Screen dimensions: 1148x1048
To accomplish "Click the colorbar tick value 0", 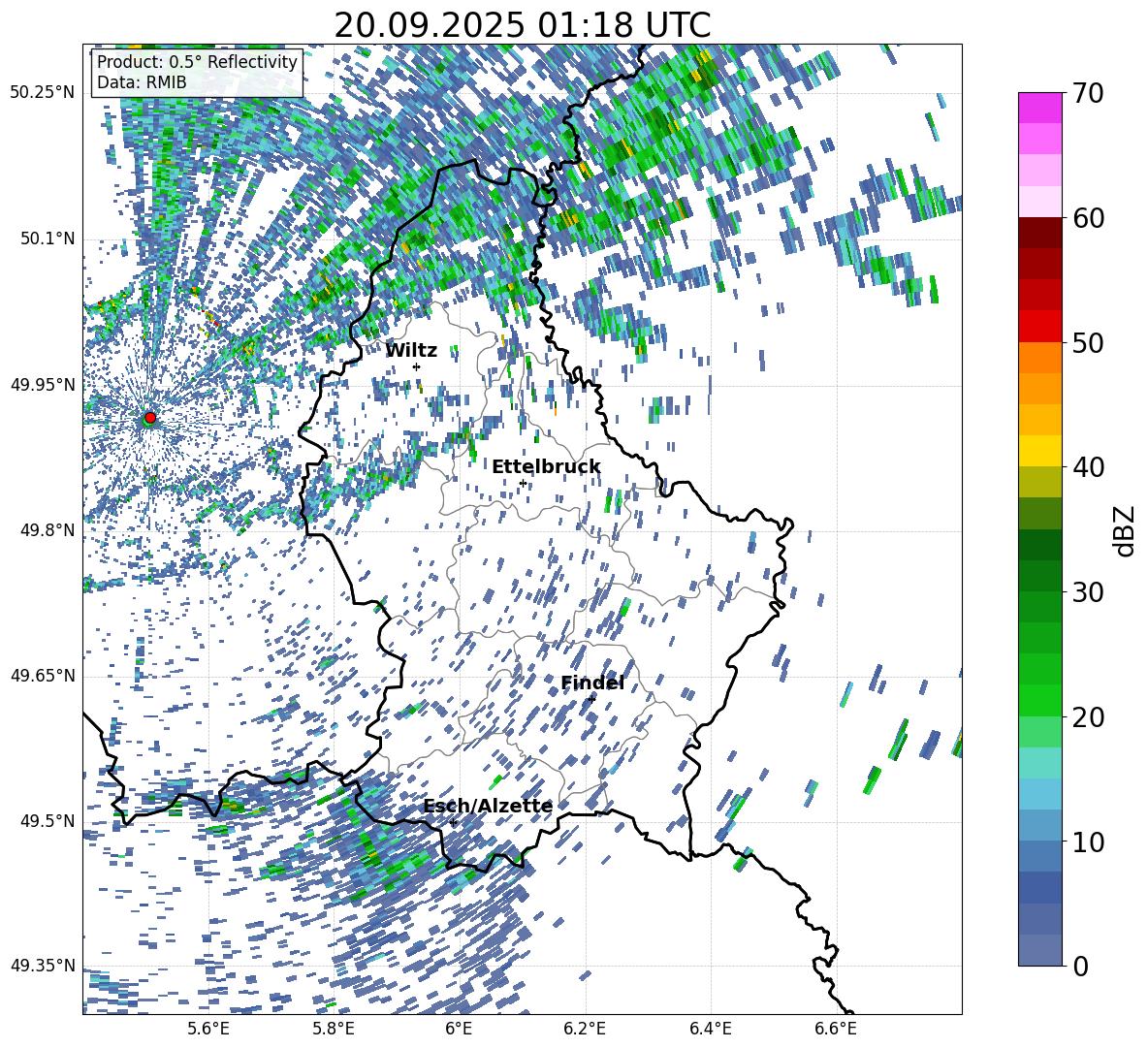I will pos(1079,966).
